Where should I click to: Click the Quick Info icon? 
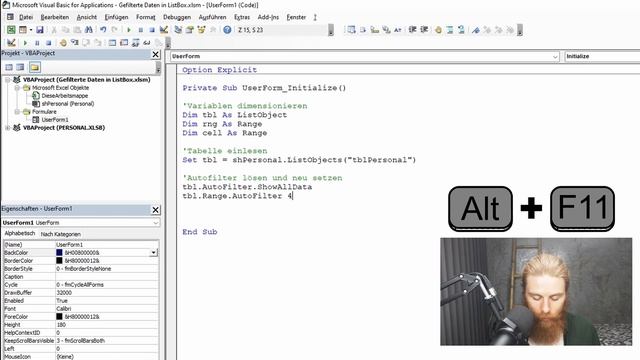375,30
